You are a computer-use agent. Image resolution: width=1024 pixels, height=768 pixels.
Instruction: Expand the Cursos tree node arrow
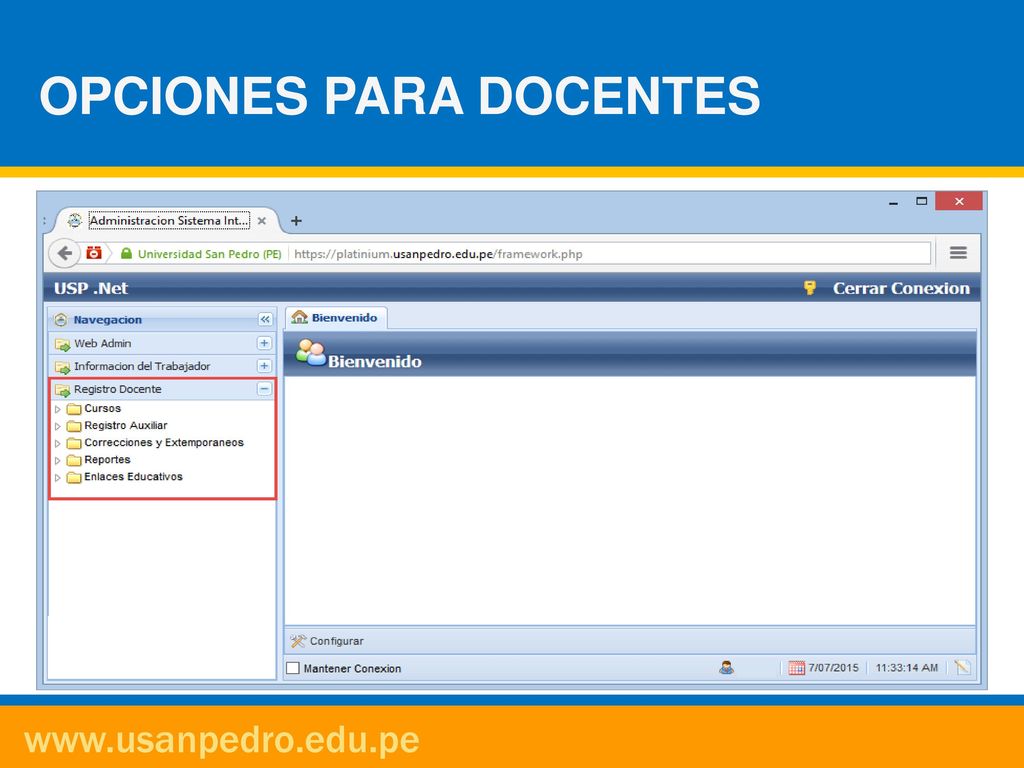click(x=57, y=409)
